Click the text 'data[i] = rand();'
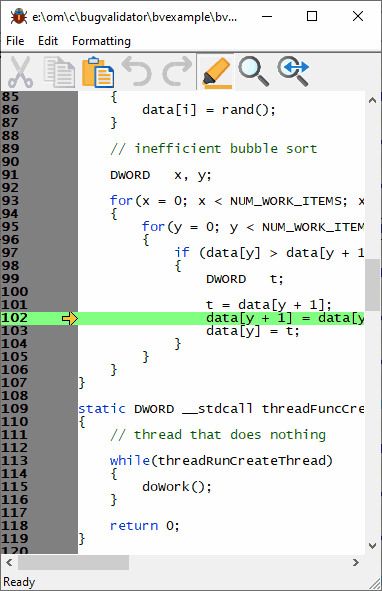Viewport: 382px width, 591px height. pyautogui.click(x=209, y=110)
